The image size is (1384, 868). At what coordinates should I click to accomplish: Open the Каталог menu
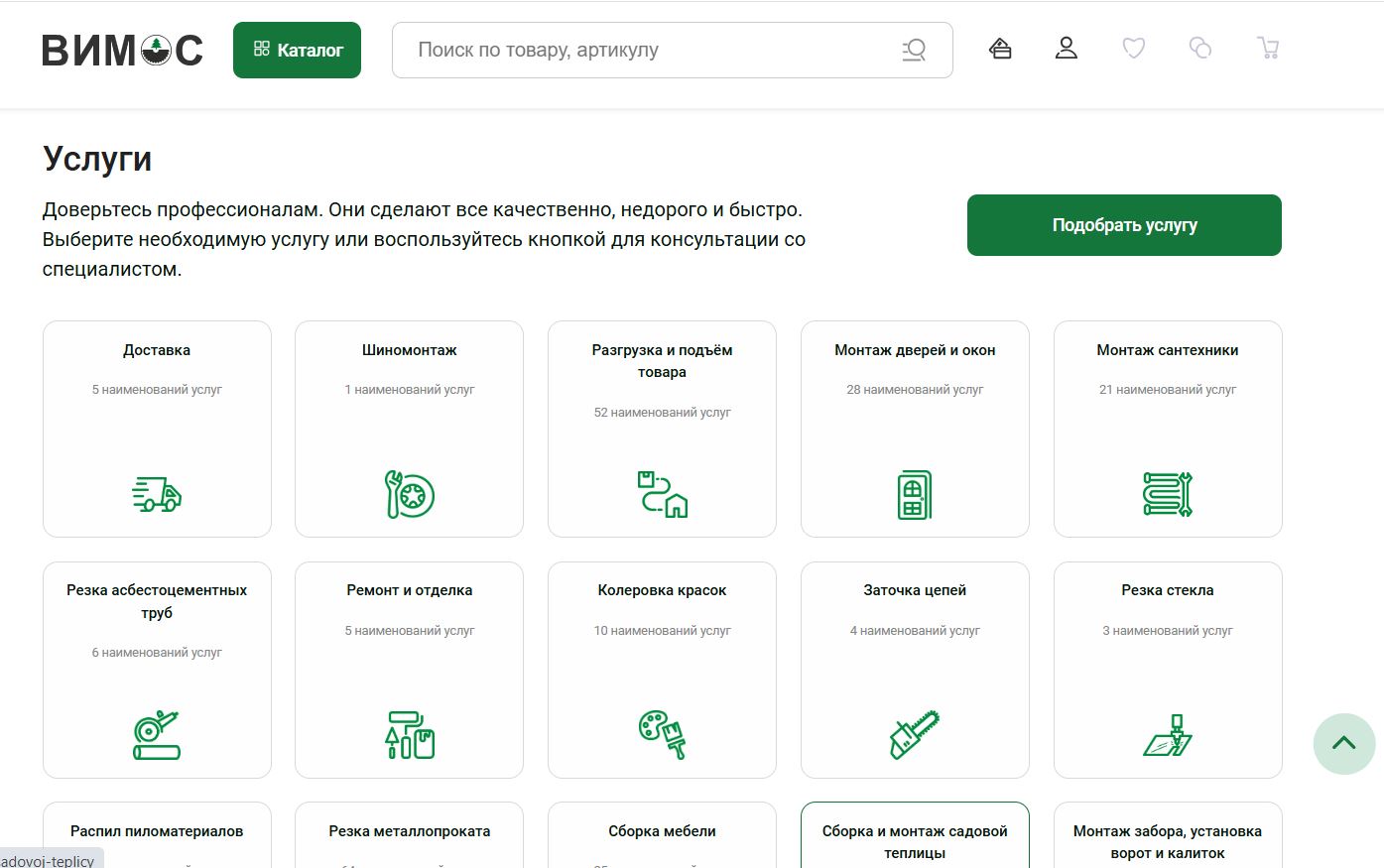pos(297,50)
